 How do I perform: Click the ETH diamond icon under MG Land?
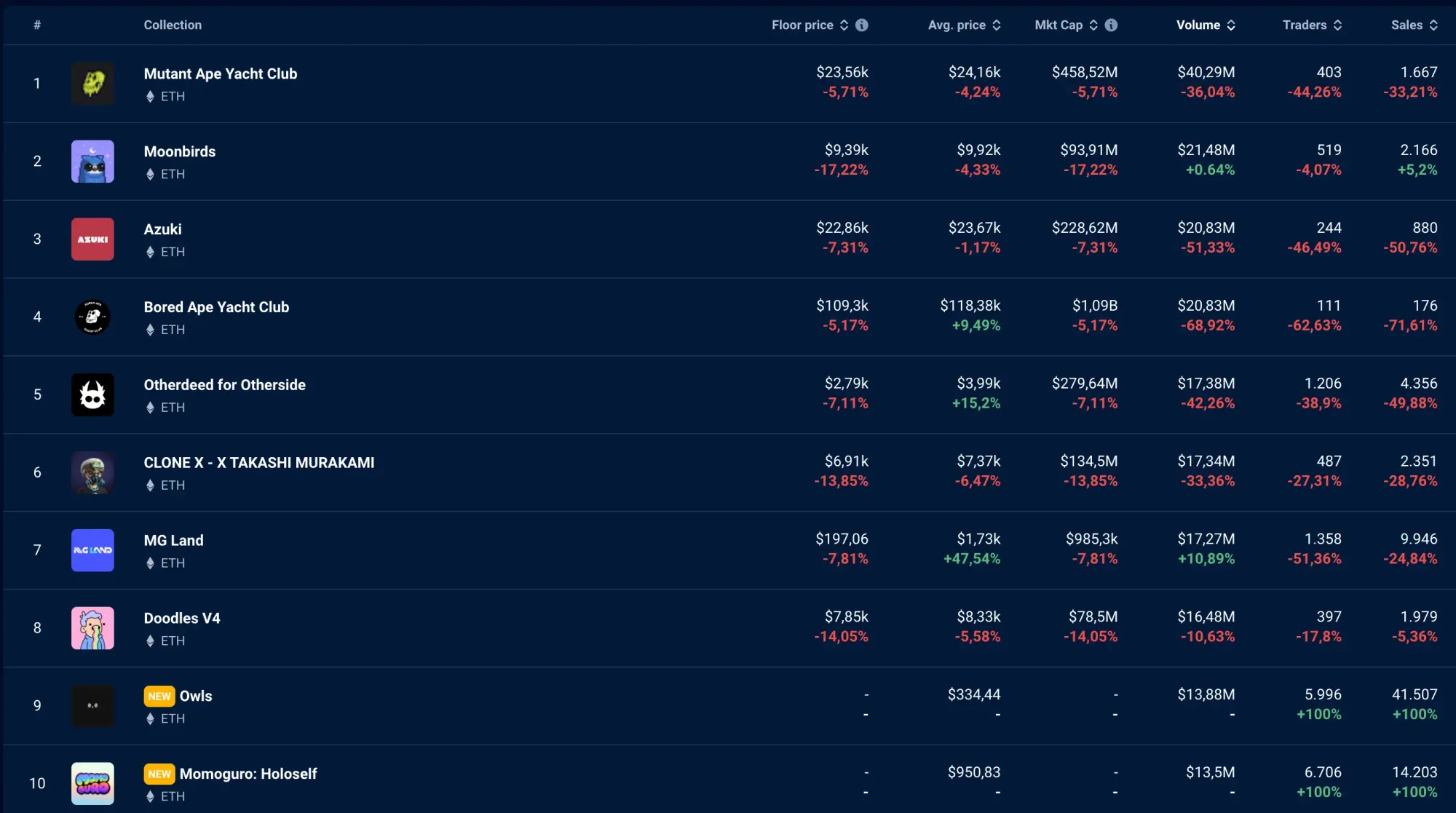(150, 563)
